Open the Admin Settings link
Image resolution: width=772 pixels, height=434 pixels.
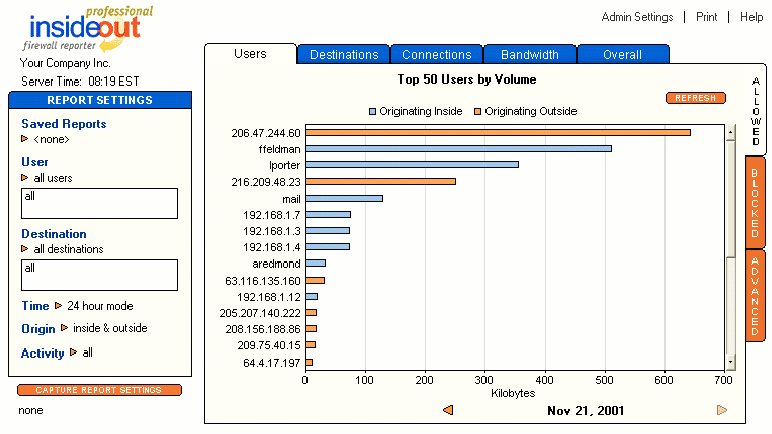(637, 17)
